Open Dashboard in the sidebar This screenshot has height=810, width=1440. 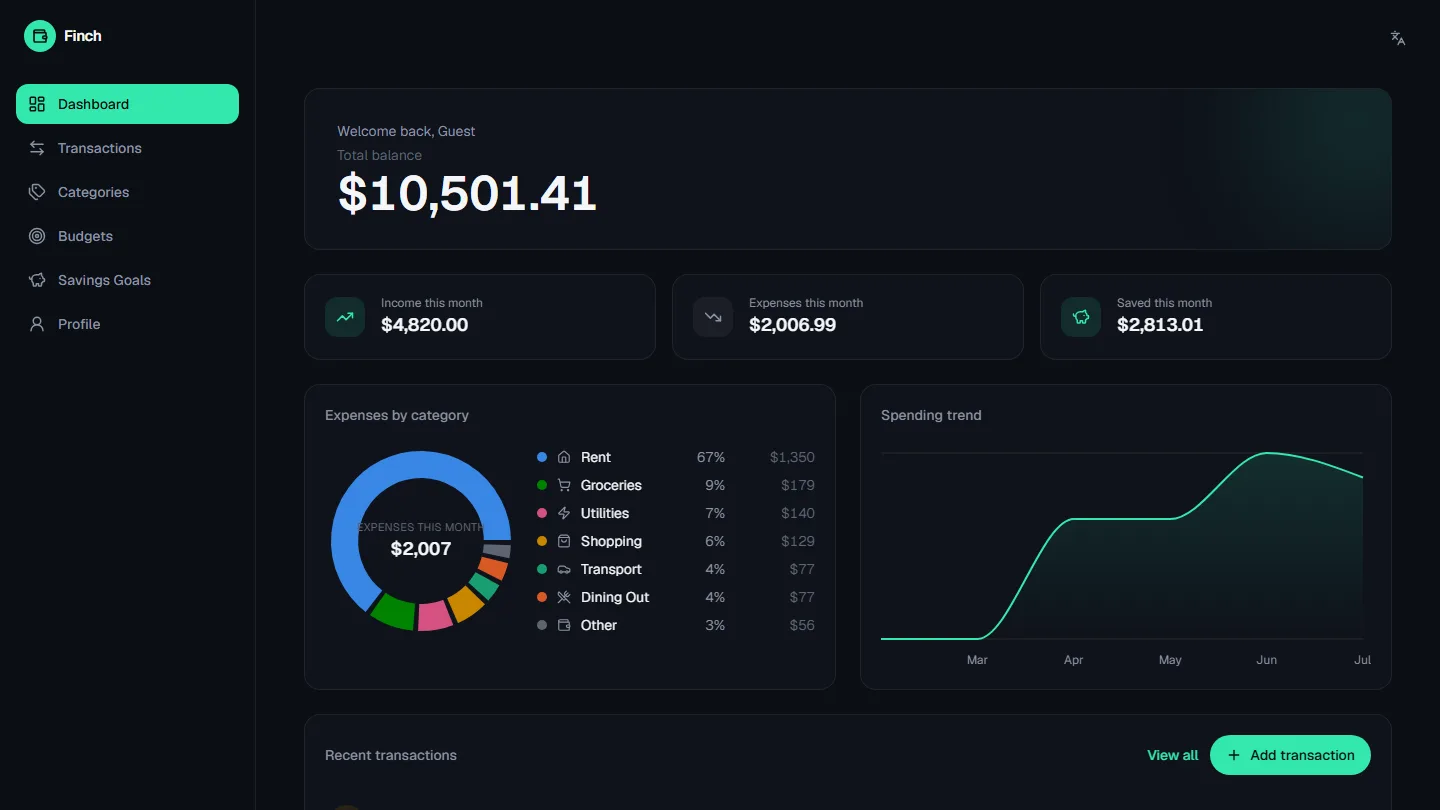127,104
